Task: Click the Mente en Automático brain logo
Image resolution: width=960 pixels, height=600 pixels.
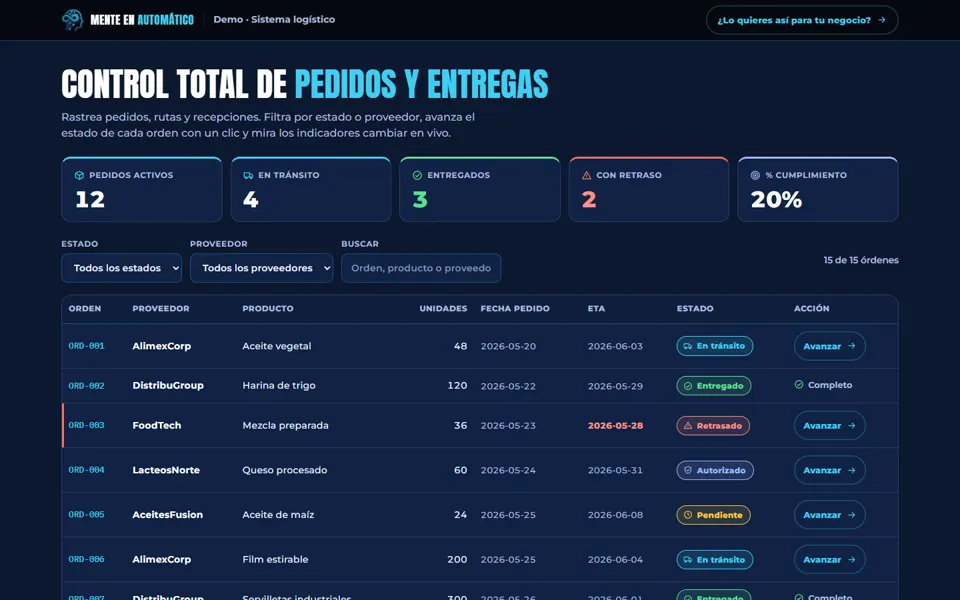Action: (72, 20)
